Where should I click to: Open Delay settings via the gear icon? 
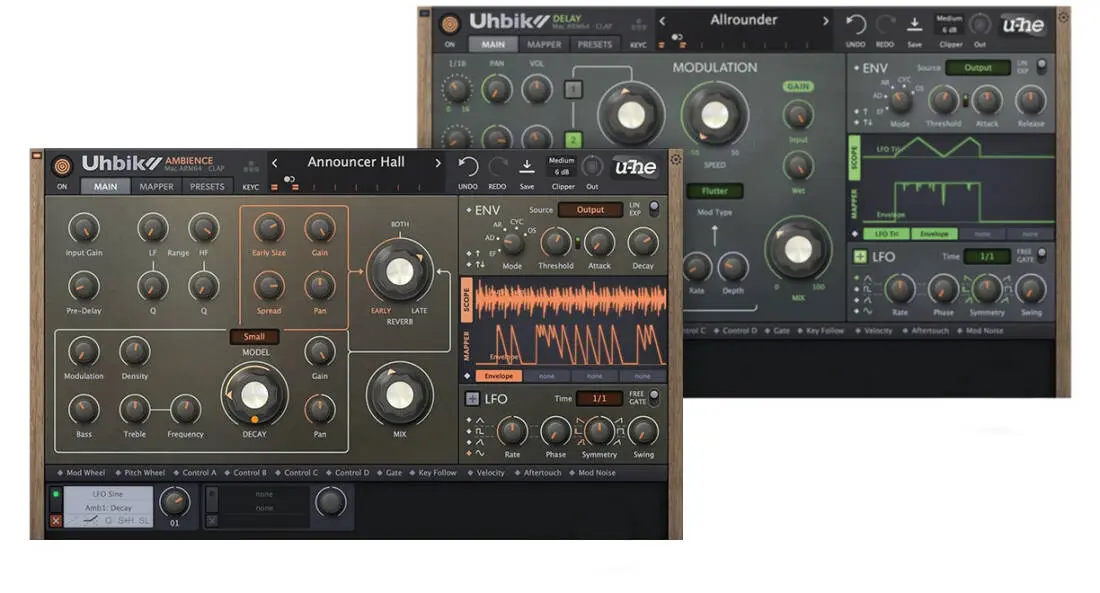[1062, 16]
